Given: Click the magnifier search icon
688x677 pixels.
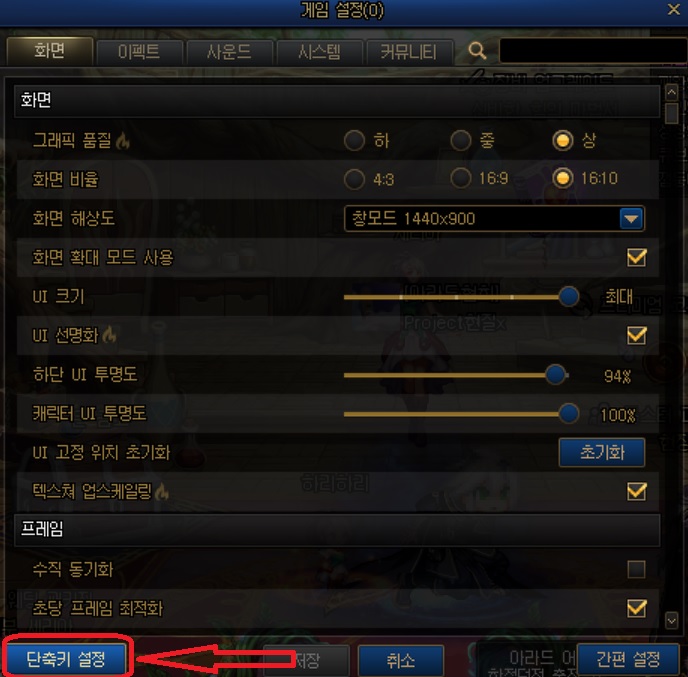Looking at the screenshot, I should pyautogui.click(x=477, y=51).
